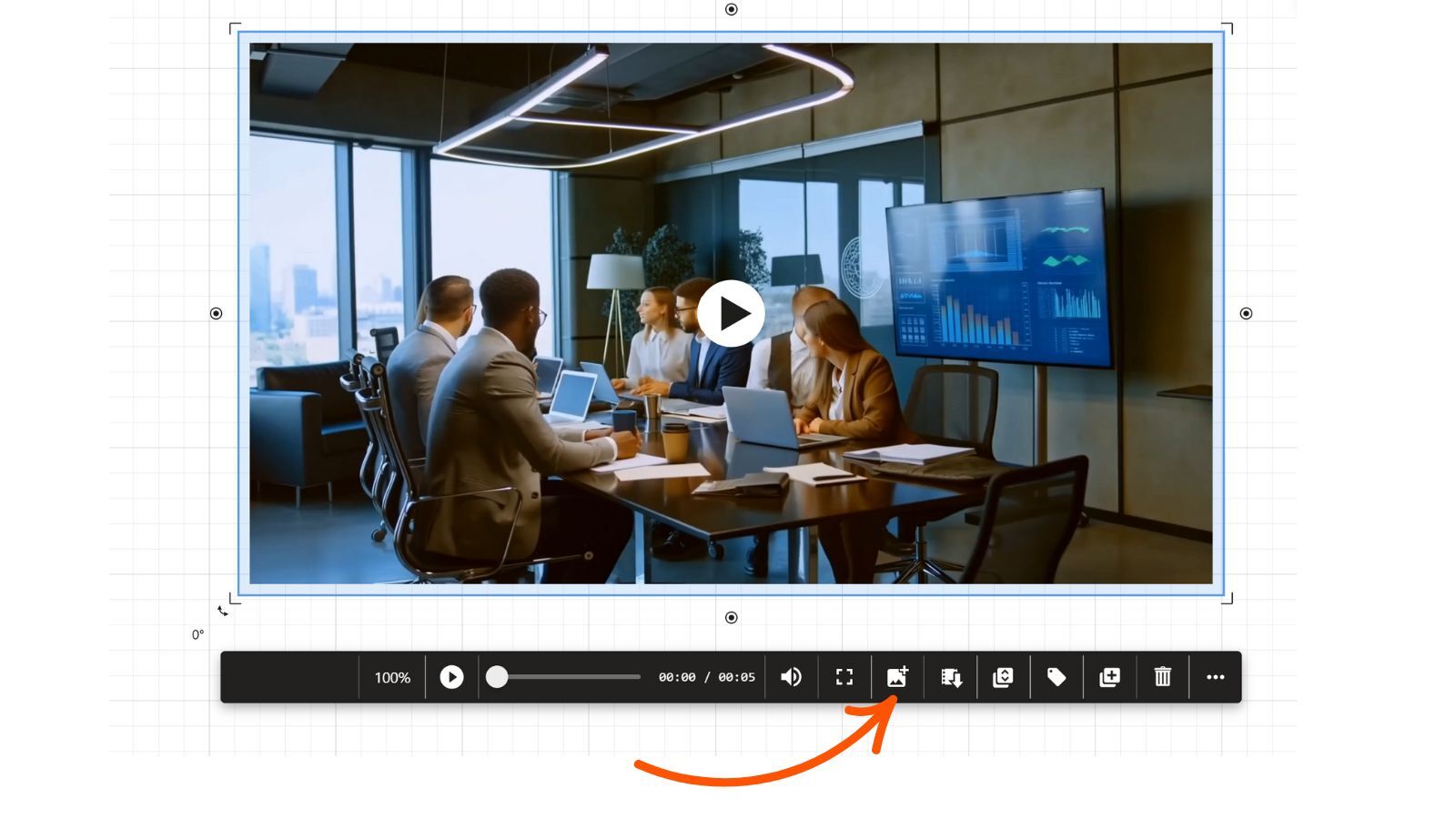Open the 100% zoom level control
This screenshot has width=1456, height=819.
pos(392,678)
